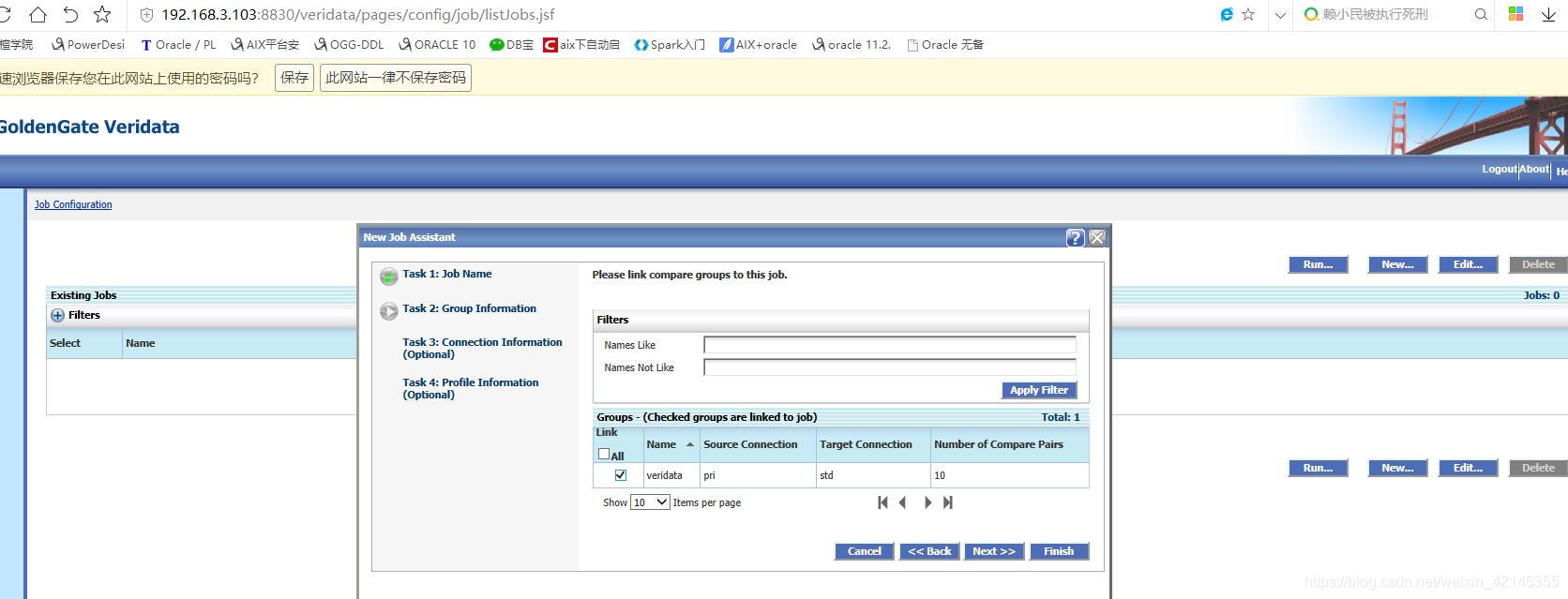
Task: Click the upper New... button
Action: [1397, 264]
